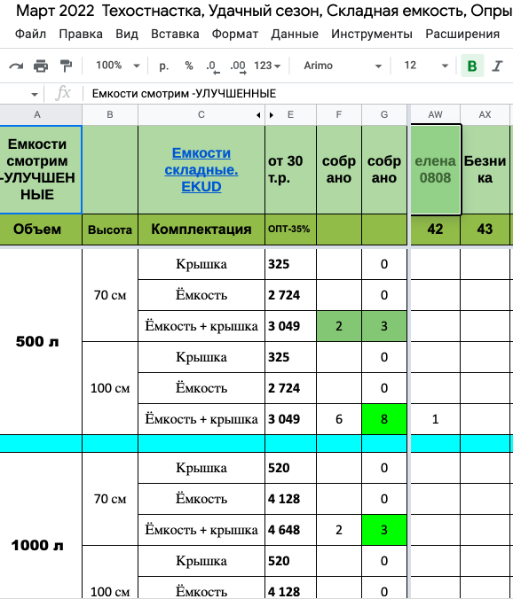
Task: Open the Arimo font dropdown
Action: pyautogui.click(x=343, y=66)
